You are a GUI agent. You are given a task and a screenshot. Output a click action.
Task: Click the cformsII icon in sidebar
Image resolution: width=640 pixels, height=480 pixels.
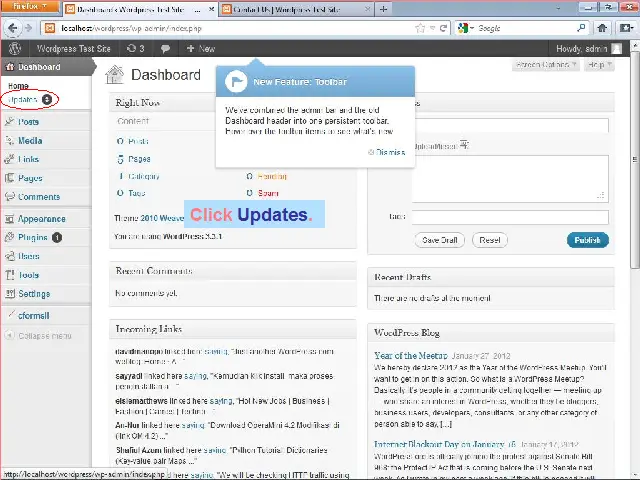coord(11,315)
